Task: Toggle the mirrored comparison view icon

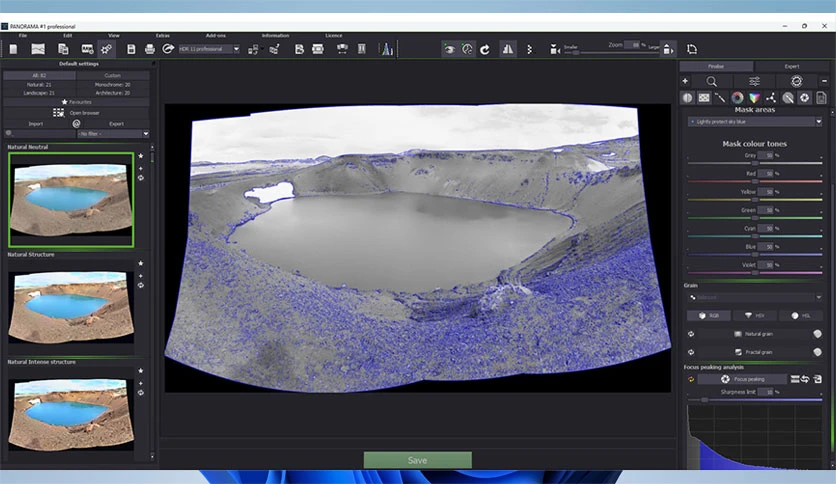Action: click(508, 49)
